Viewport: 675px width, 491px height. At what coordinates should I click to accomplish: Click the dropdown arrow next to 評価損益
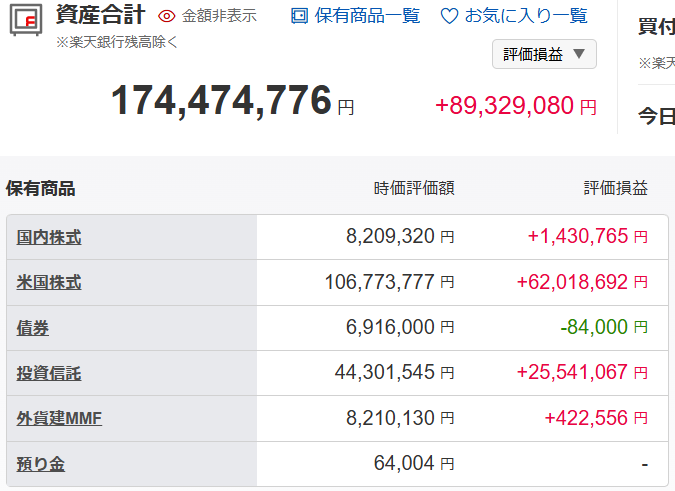579,54
